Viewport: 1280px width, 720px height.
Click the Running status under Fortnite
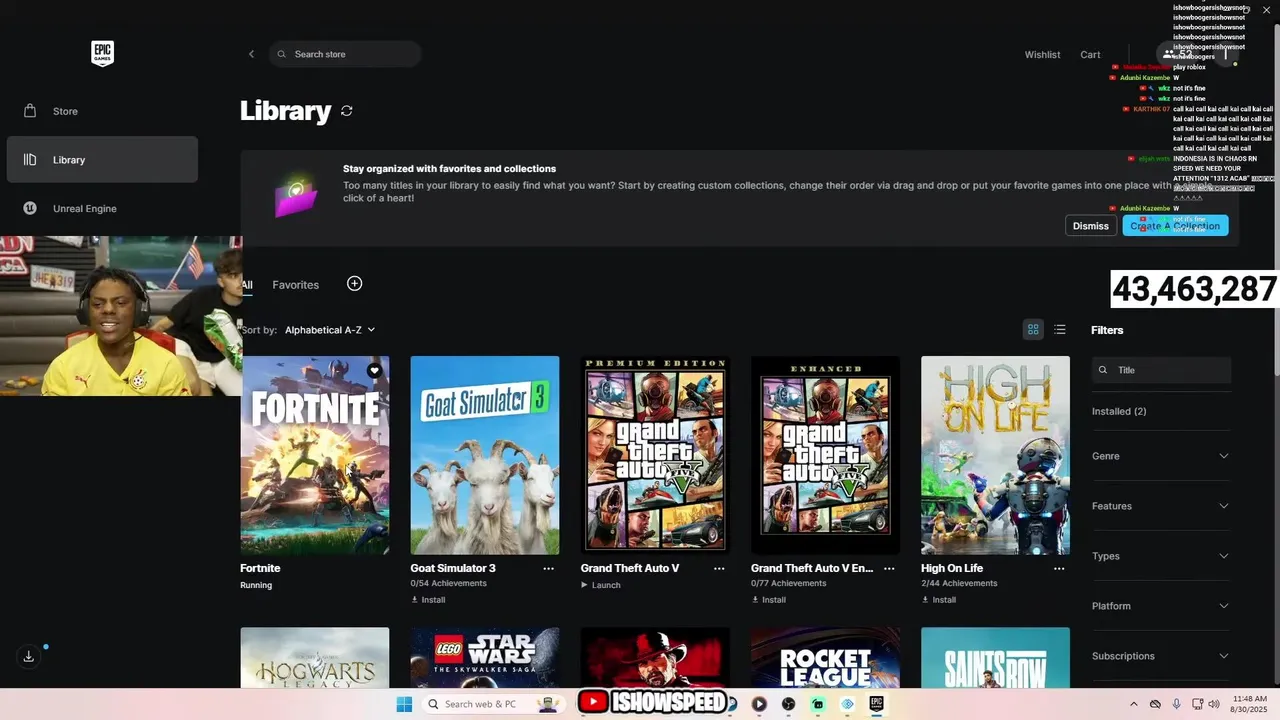256,585
